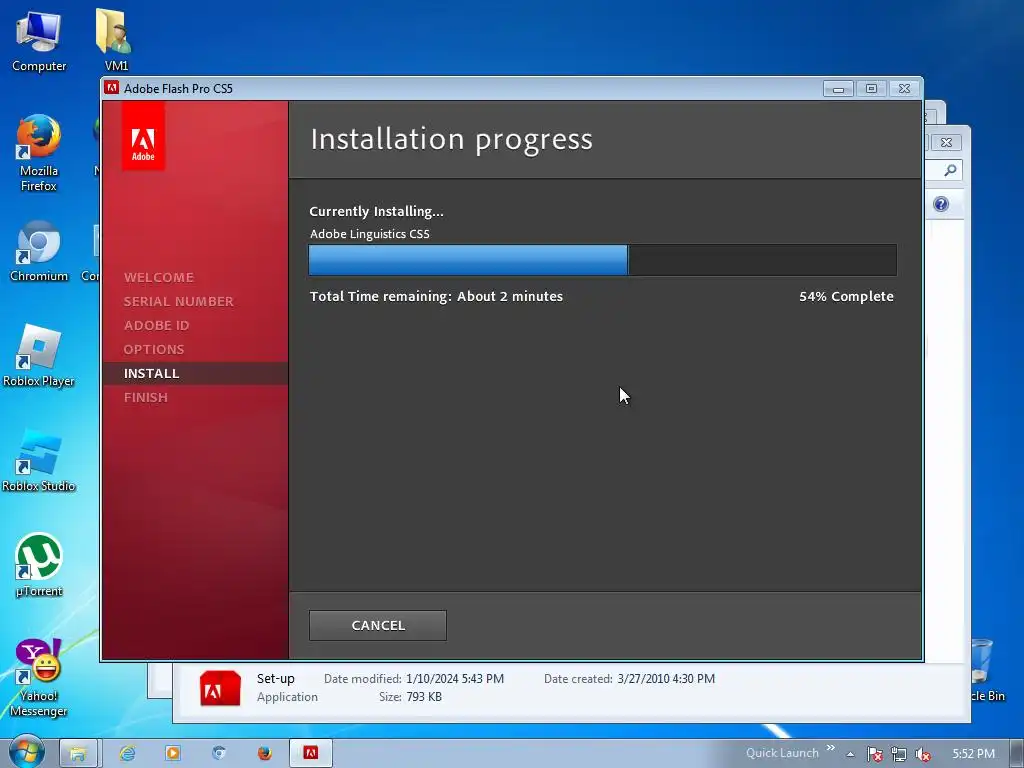Open Help in the background Explorer window
This screenshot has height=768, width=1024.
[x=941, y=204]
